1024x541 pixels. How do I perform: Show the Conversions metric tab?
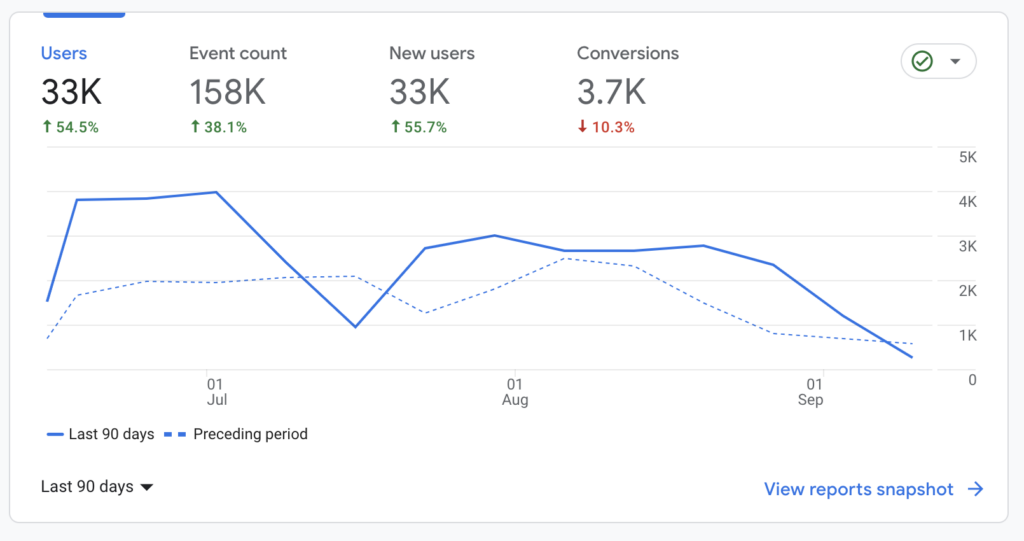tap(627, 54)
